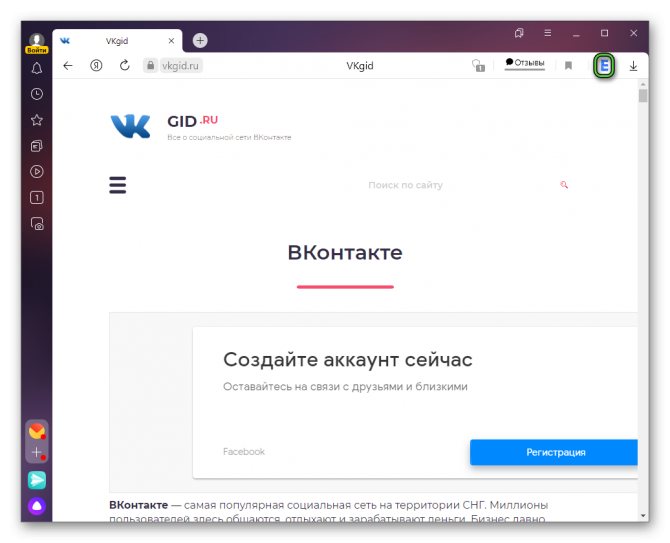The image size is (670, 543).
Task: Click the page scrollbar thumb
Action: click(643, 95)
